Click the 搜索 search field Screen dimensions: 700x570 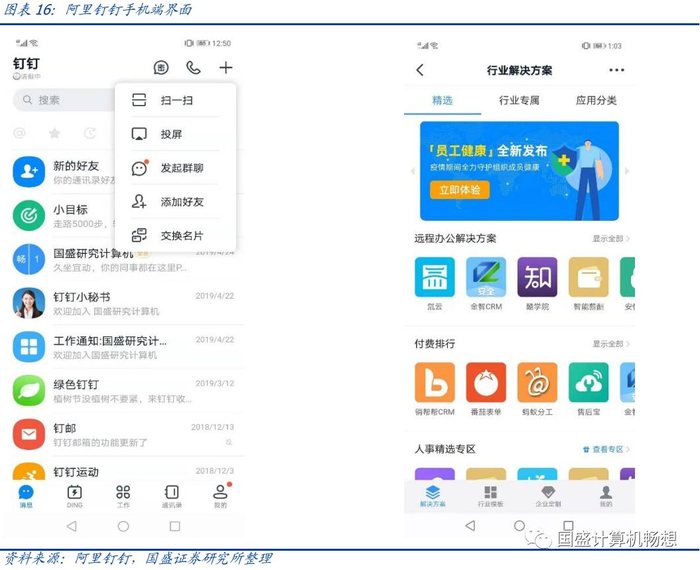pos(64,100)
